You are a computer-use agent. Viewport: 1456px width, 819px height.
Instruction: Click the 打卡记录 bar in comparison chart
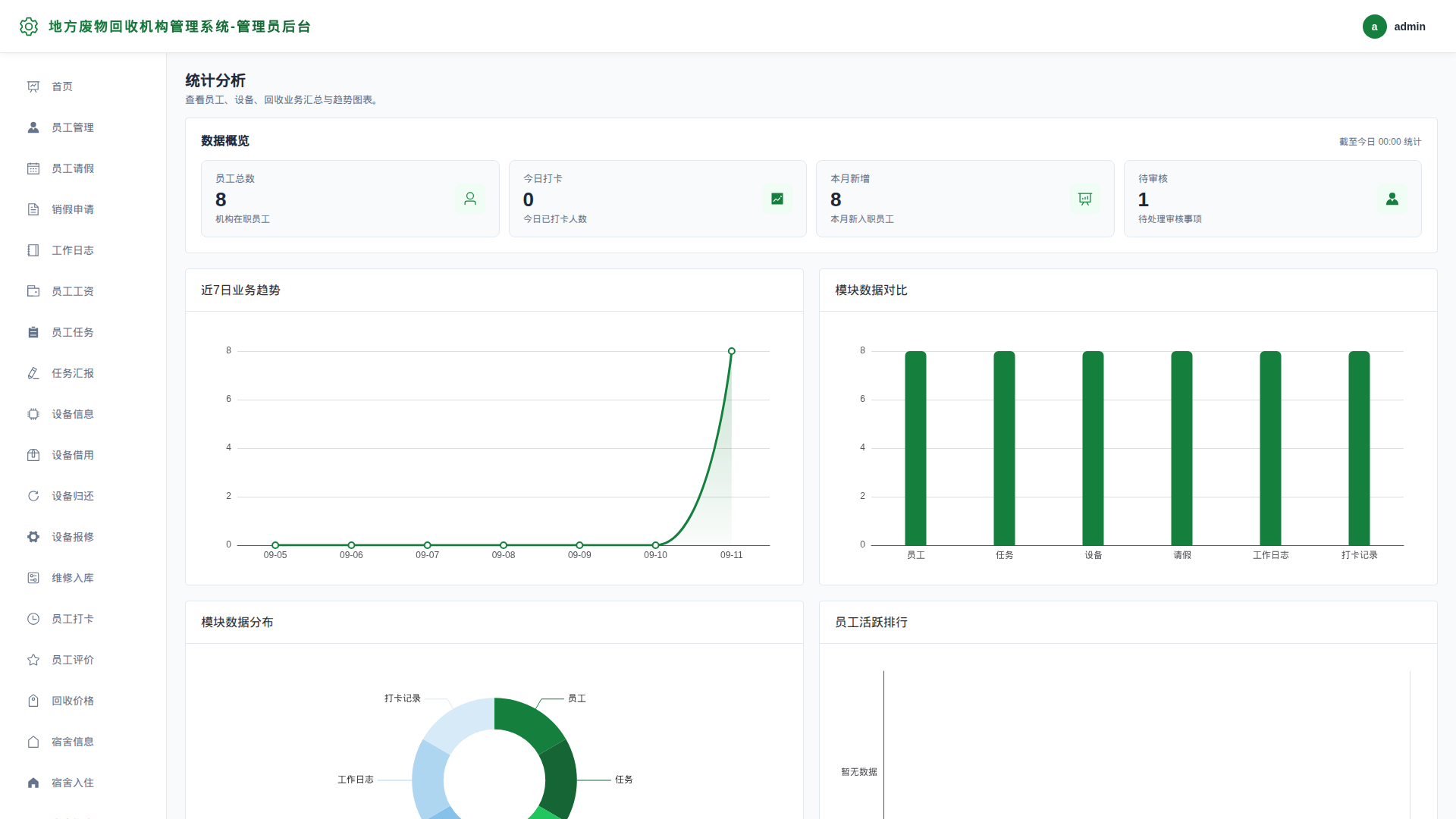[x=1359, y=448]
